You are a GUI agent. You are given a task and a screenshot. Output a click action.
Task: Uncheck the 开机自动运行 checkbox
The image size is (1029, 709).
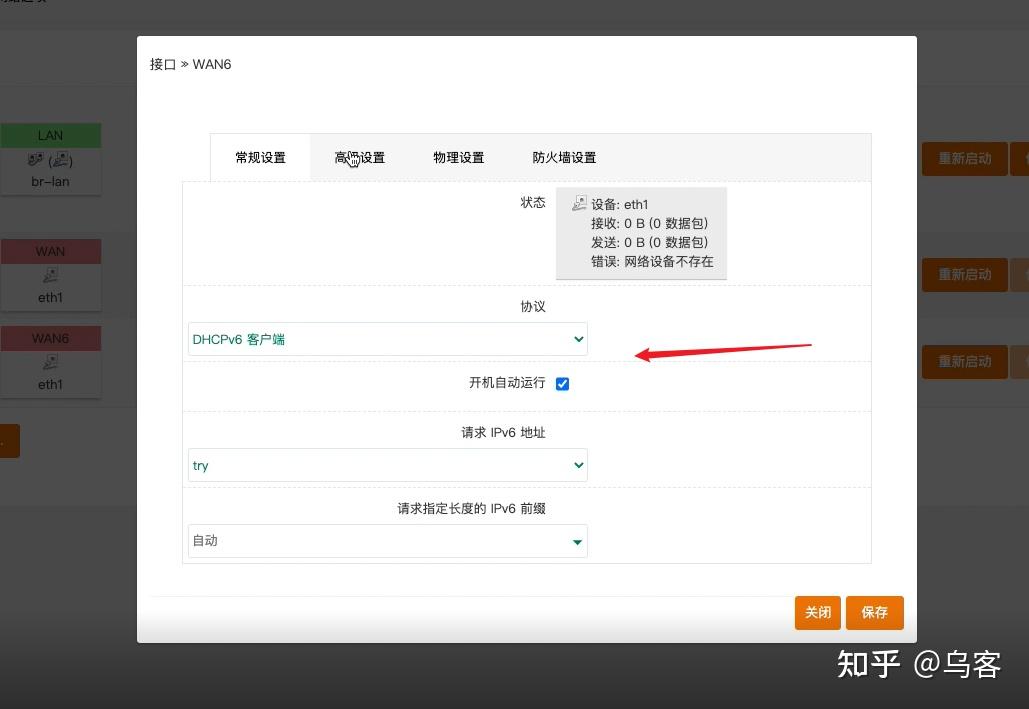point(562,383)
